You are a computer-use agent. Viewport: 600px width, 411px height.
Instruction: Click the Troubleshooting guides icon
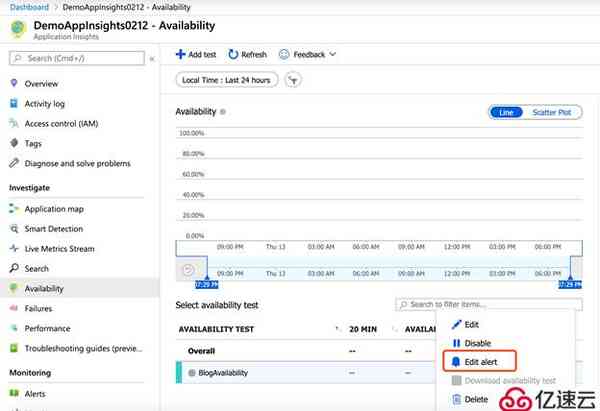point(14,348)
